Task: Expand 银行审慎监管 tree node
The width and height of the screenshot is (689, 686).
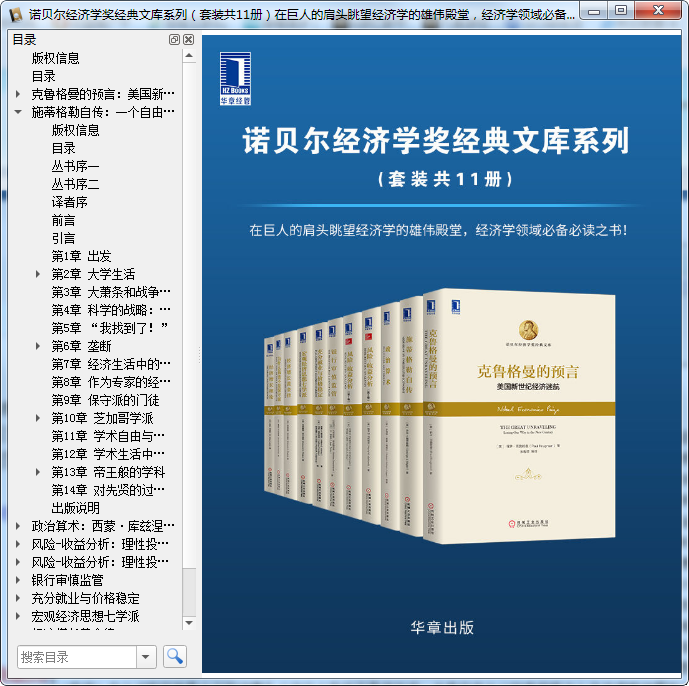Action: pos(18,580)
